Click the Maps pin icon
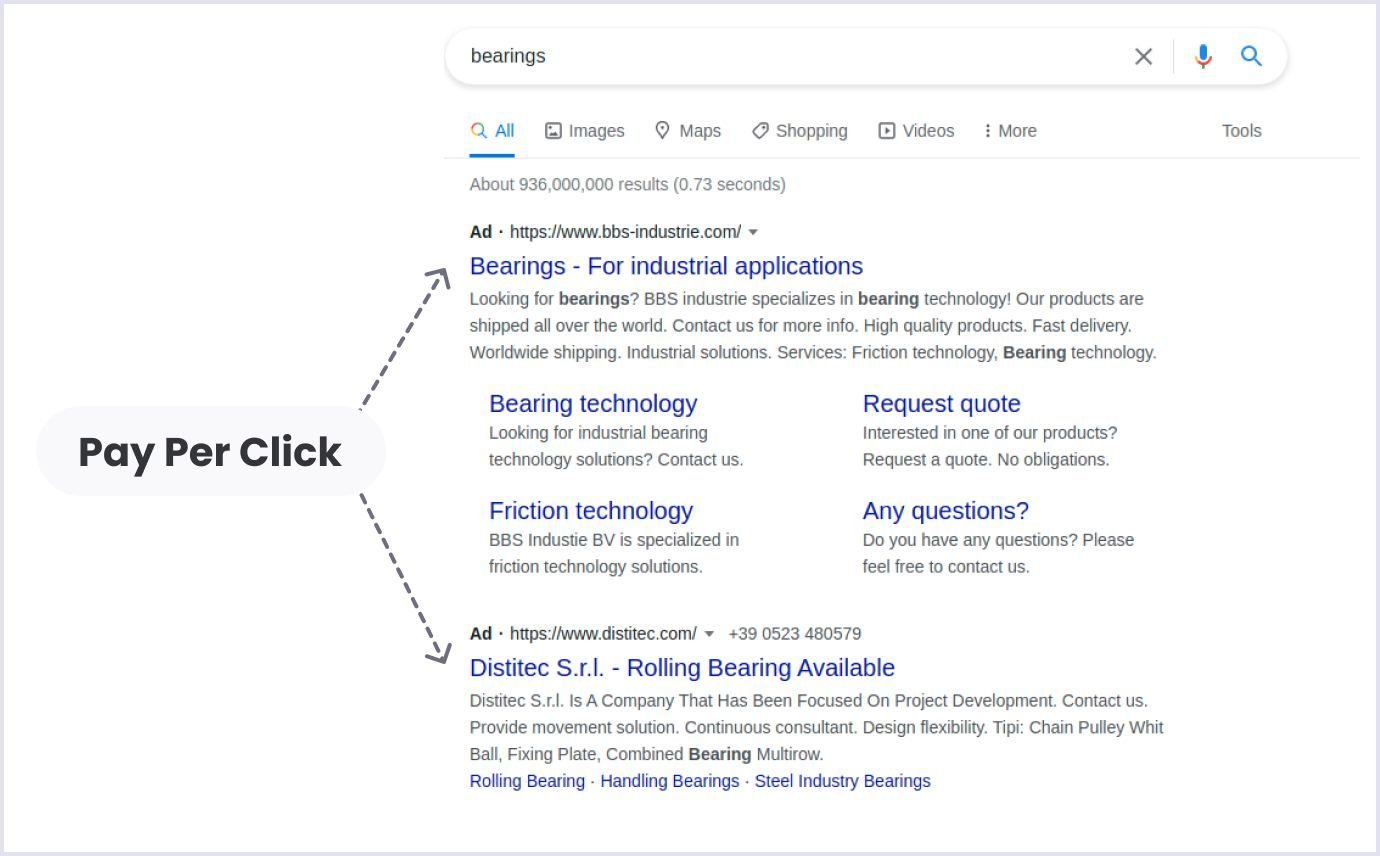The width and height of the screenshot is (1380, 856). click(662, 131)
